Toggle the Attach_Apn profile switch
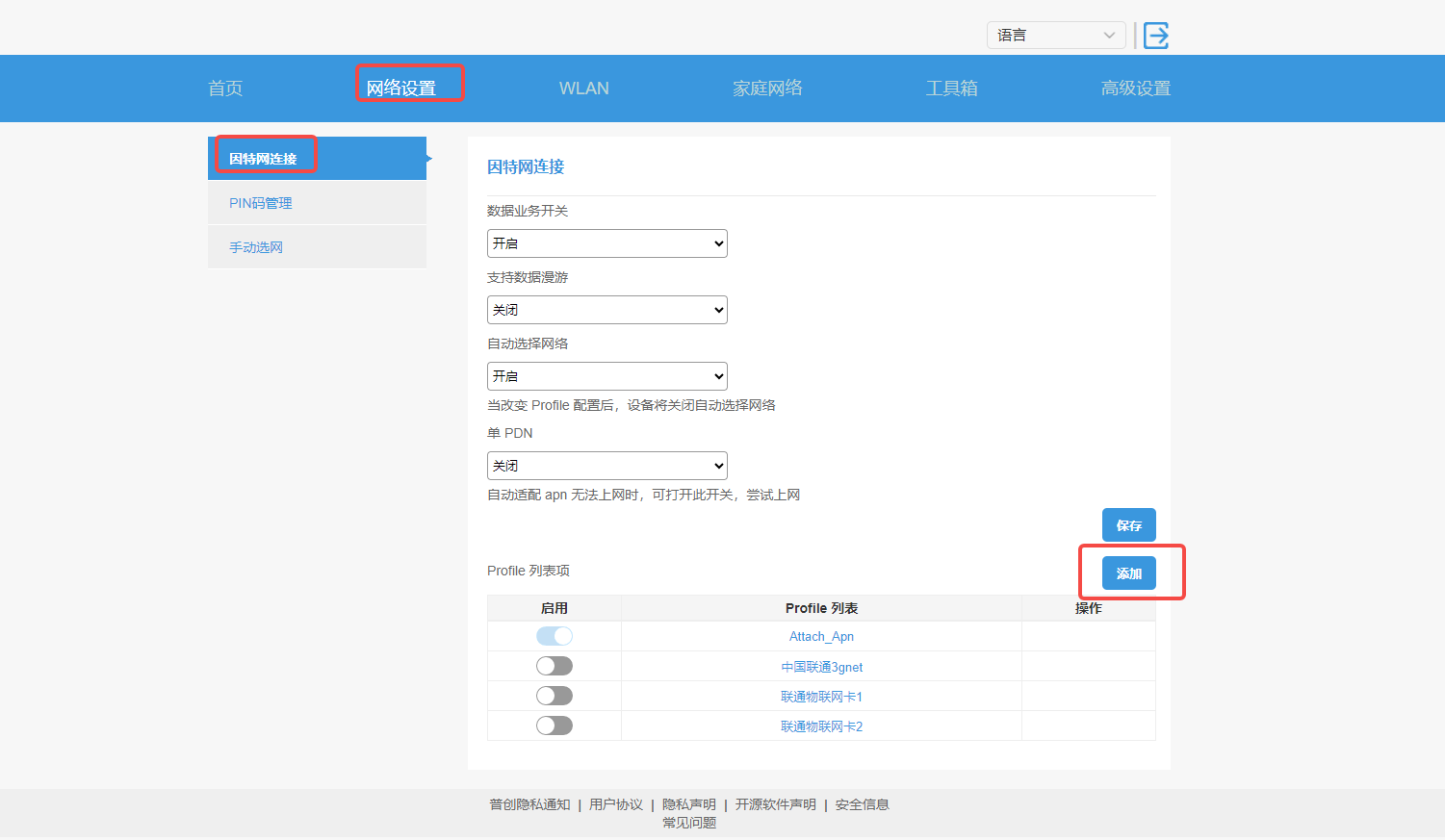 click(555, 636)
